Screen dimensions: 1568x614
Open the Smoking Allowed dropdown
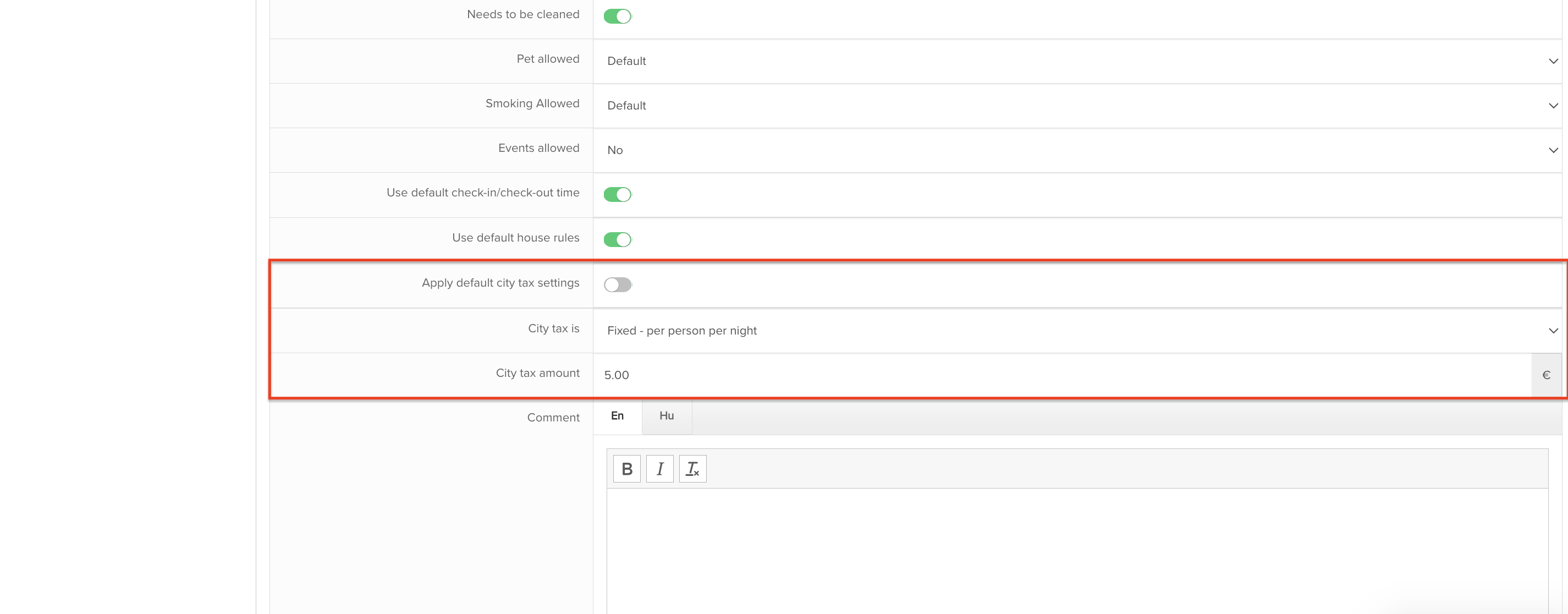1077,106
